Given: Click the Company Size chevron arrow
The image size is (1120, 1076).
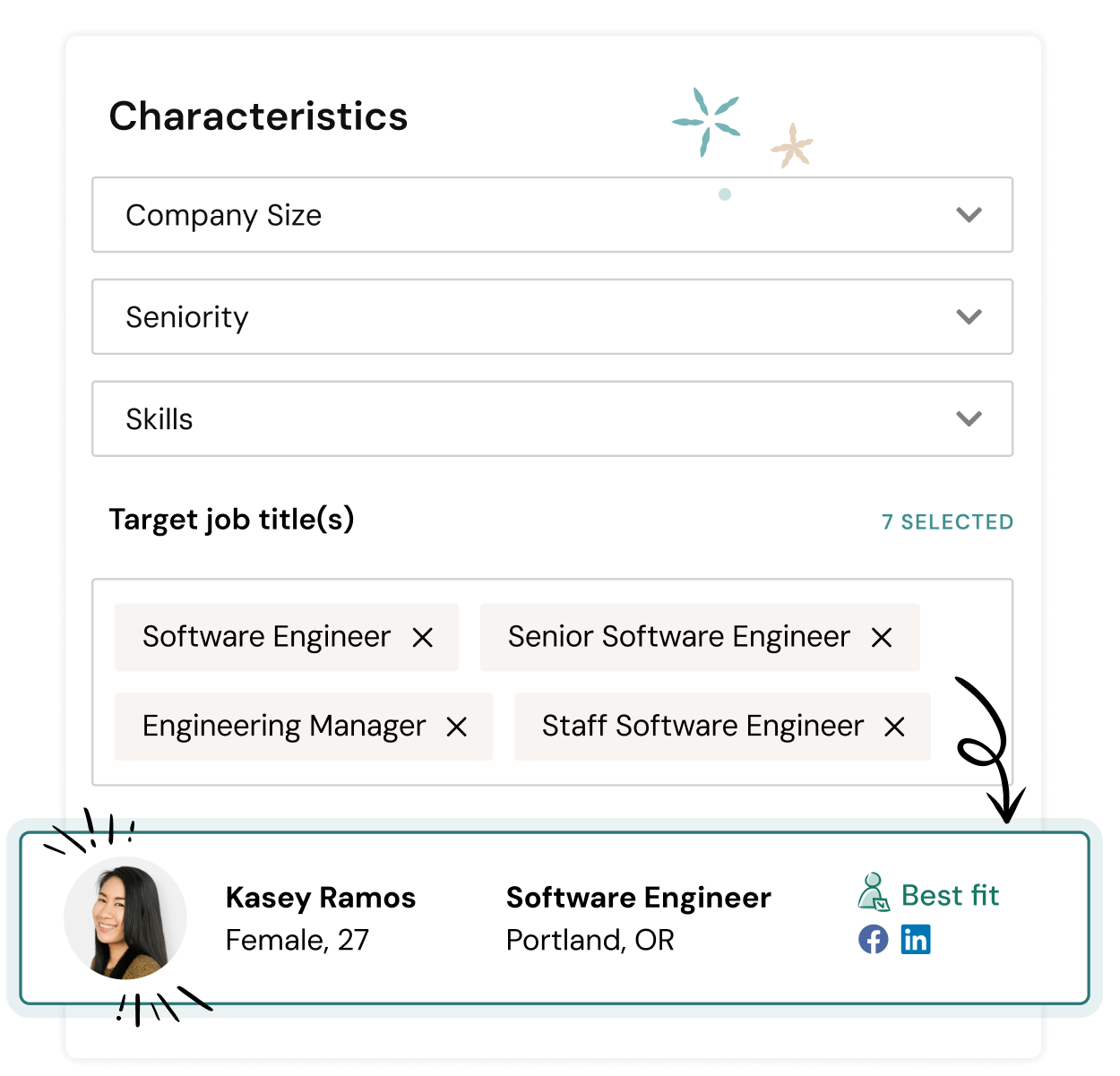Looking at the screenshot, I should click(968, 215).
